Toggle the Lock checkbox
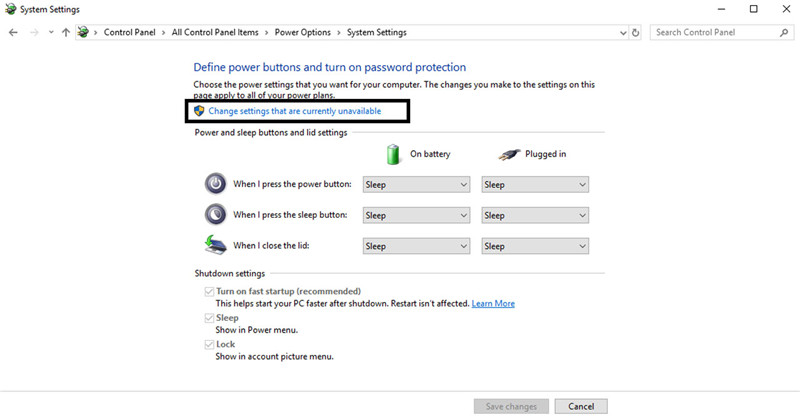 207,344
